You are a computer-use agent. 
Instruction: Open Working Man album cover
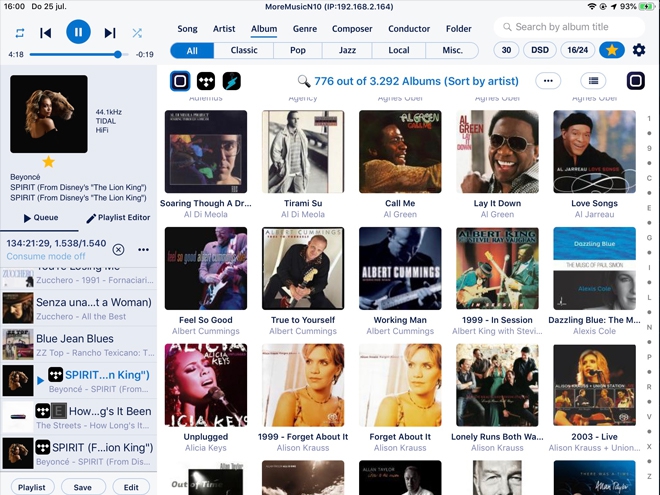coord(400,268)
